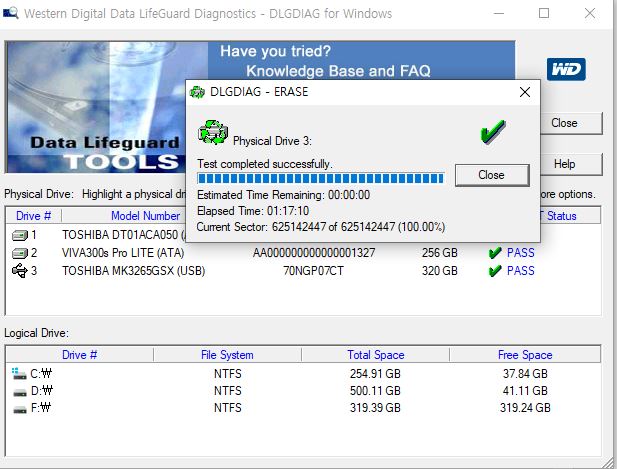The image size is (617, 469).
Task: Click PASS text for drive 3
Action: click(521, 271)
